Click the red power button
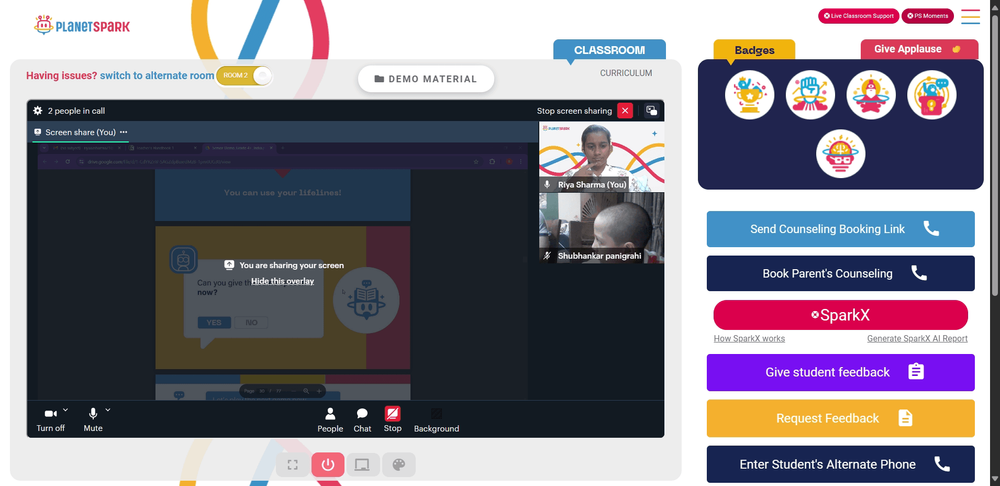The height and width of the screenshot is (486, 1000). point(328,465)
